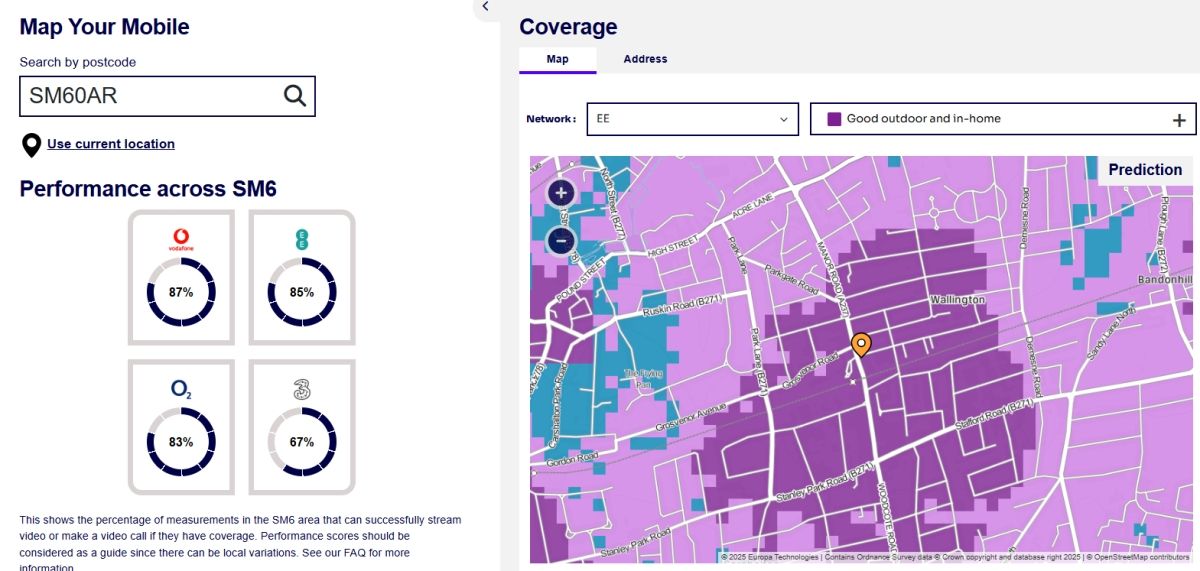Click the postcode search input field
This screenshot has width=1200, height=571.
coord(150,96)
